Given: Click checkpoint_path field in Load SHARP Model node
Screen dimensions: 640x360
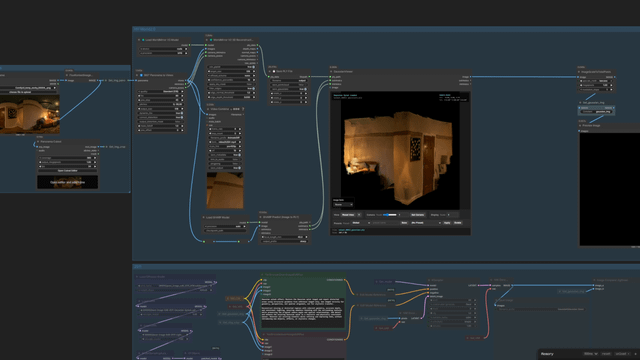Looking at the screenshot, I should 225,231.
